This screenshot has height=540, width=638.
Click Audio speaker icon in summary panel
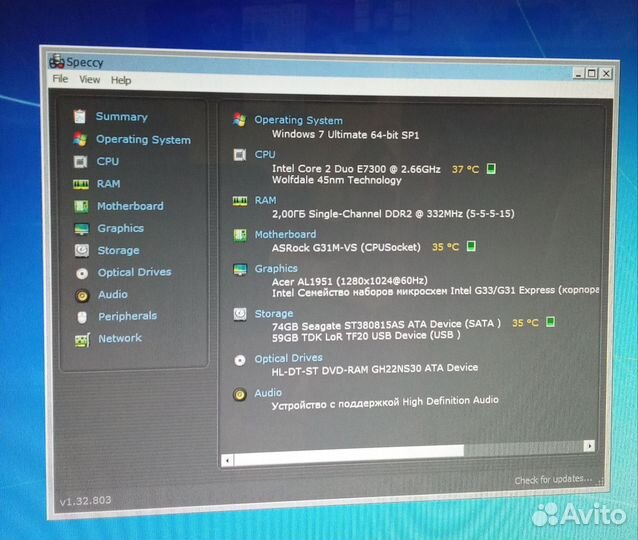click(240, 394)
